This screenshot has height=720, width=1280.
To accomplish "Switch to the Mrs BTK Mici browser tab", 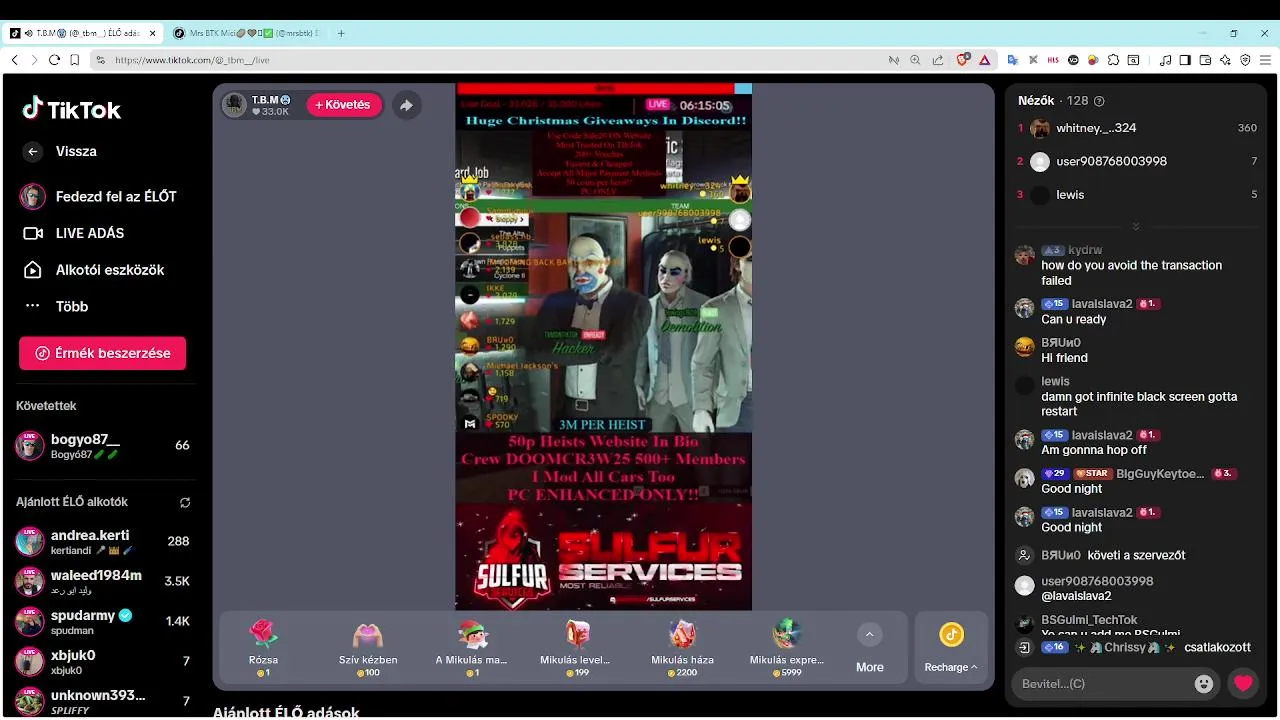I will (246, 33).
